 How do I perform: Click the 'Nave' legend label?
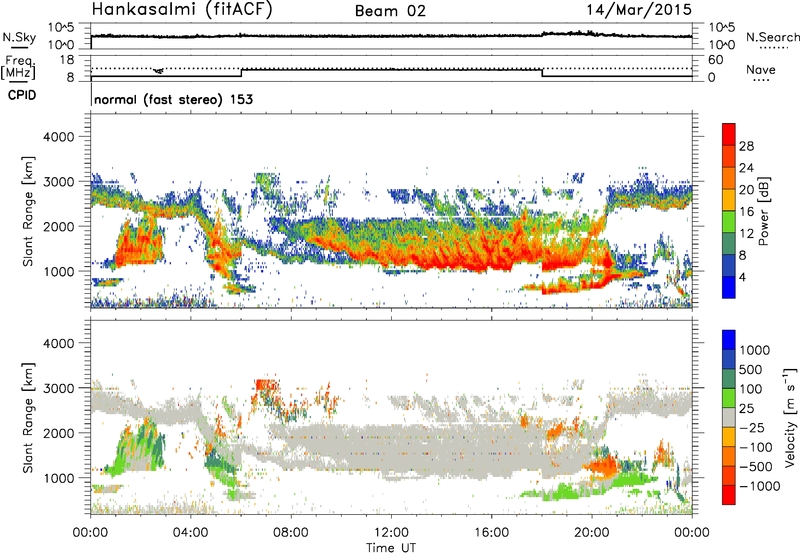click(x=761, y=70)
